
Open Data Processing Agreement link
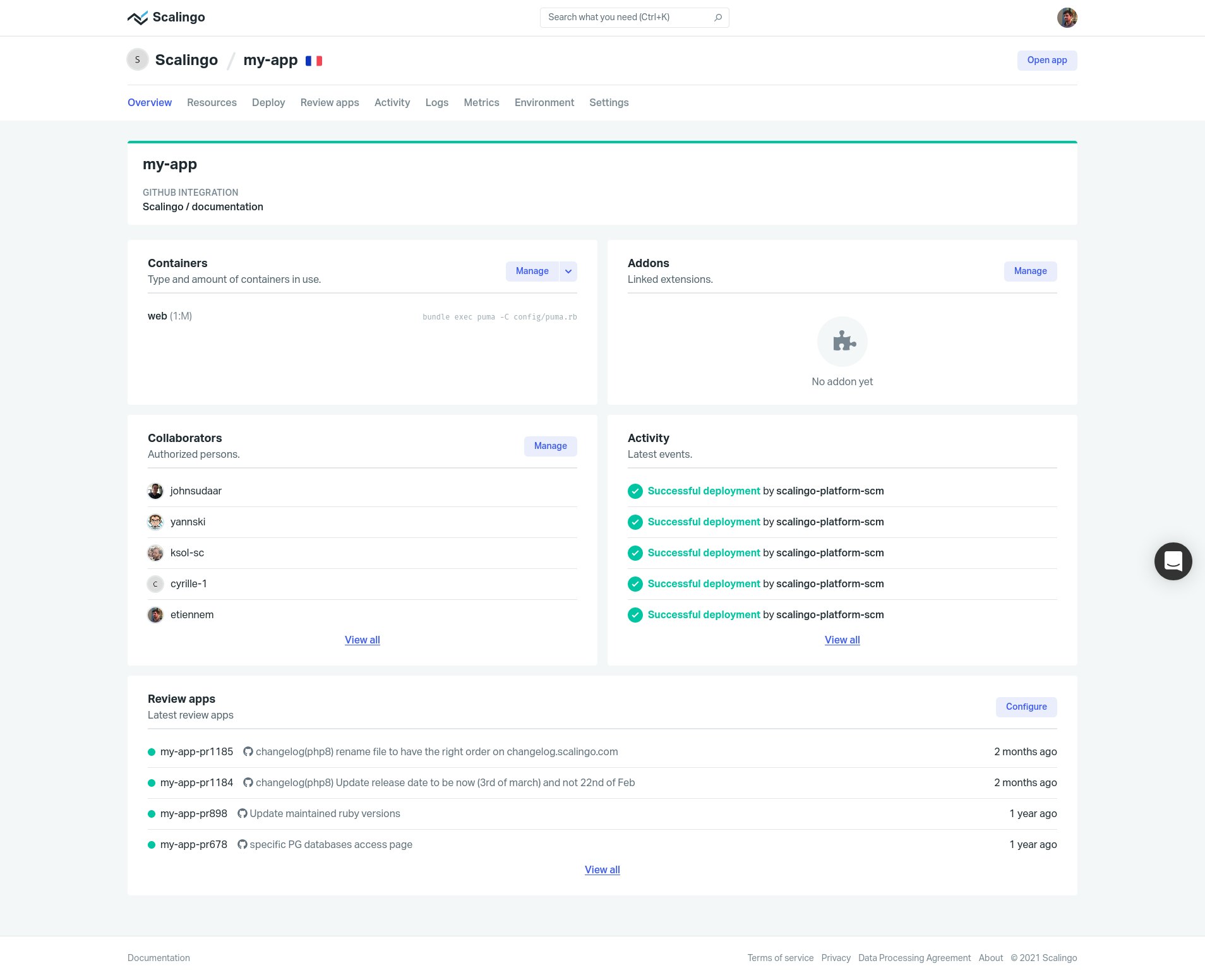click(914, 958)
